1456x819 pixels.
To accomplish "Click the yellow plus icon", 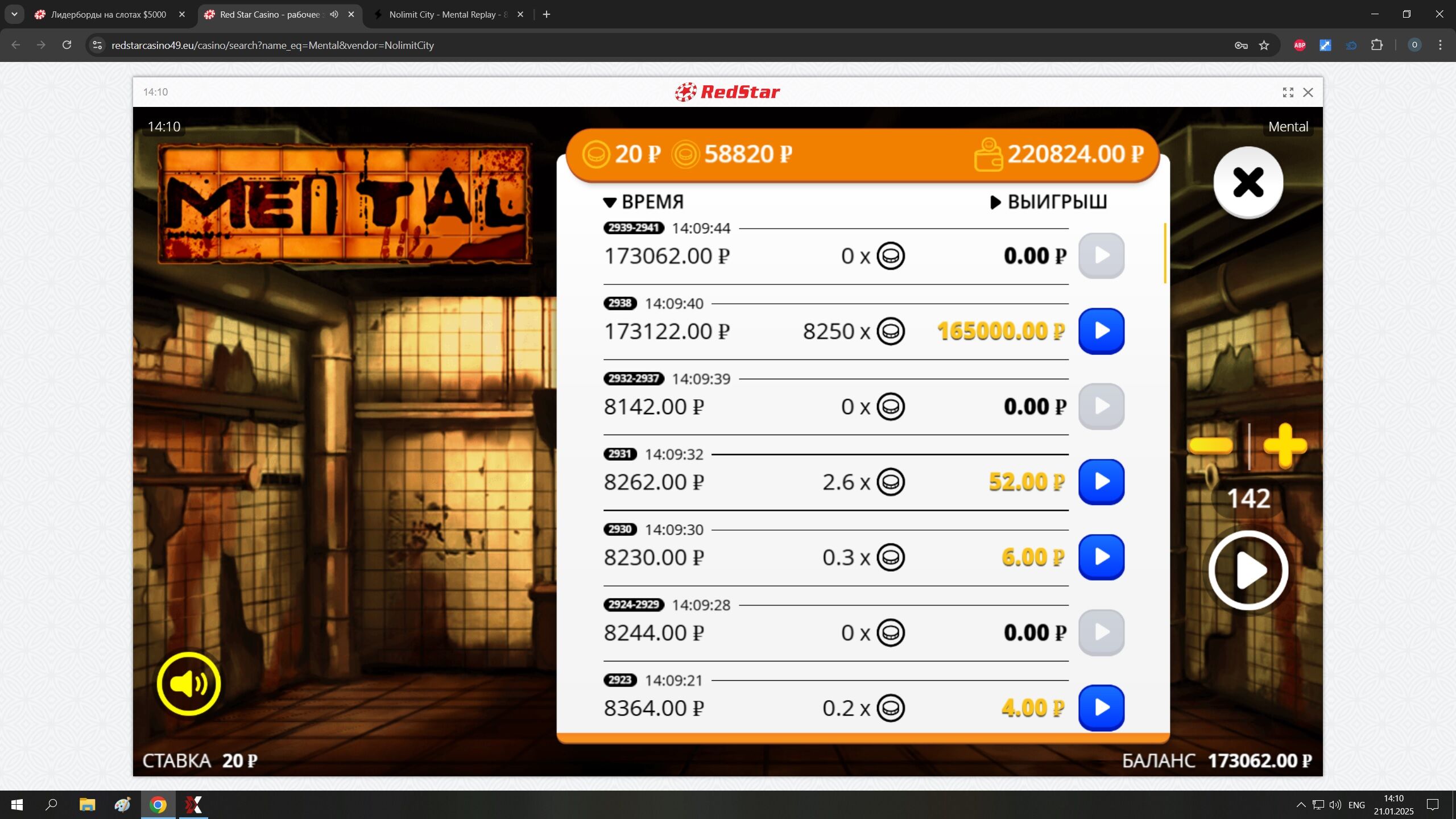I will click(1285, 445).
